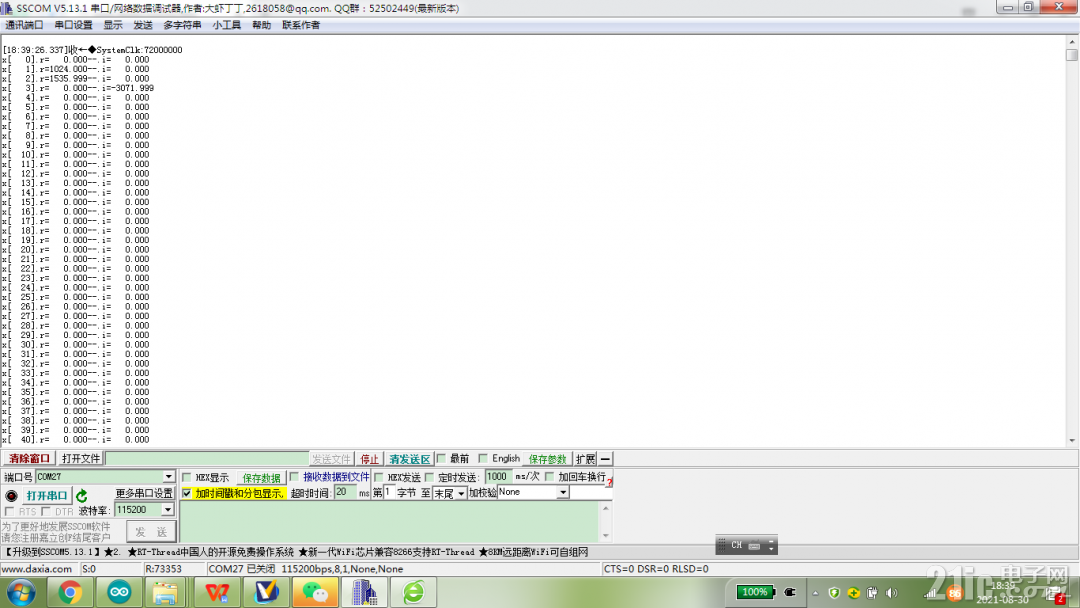Viewport: 1080px width, 608px height.
Task: Expand the COM27 port dropdown
Action: point(168,476)
